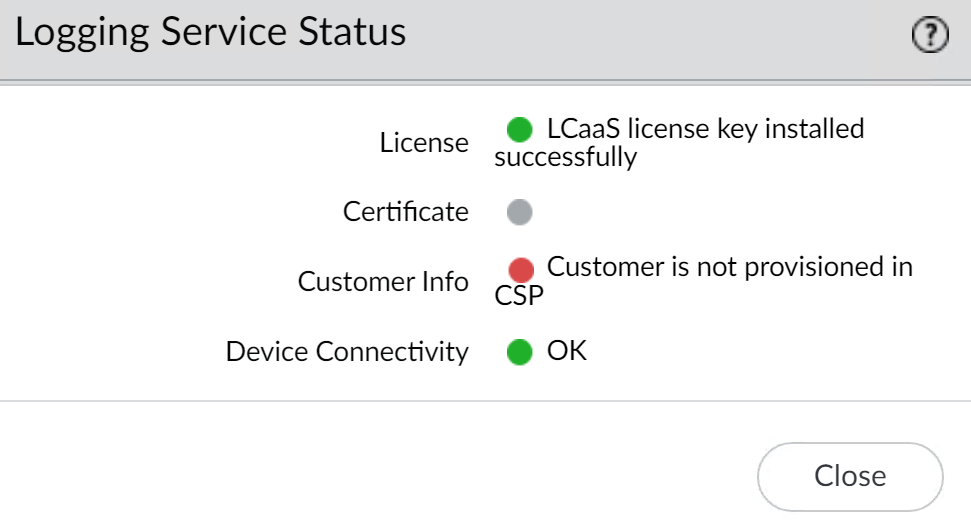Select the Certificate field label
Viewport: 971px width, 520px height.
[405, 212]
